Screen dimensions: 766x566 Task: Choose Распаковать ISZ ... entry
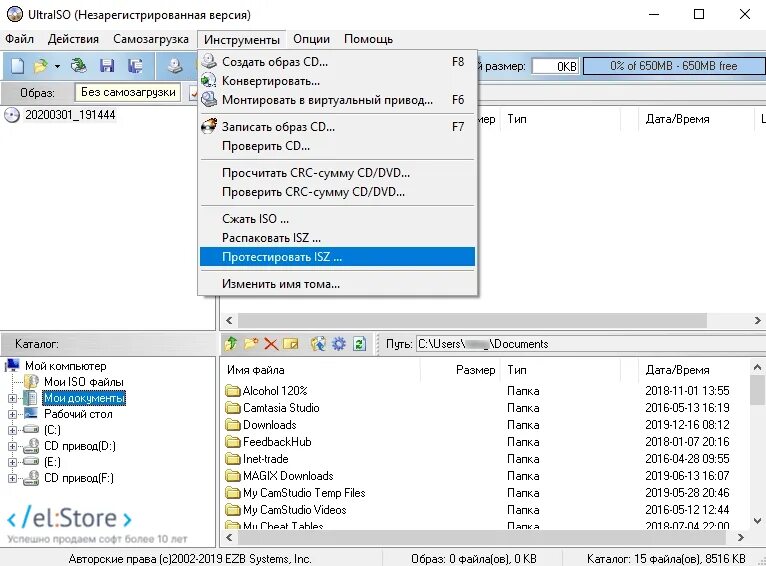pyautogui.click(x=337, y=238)
